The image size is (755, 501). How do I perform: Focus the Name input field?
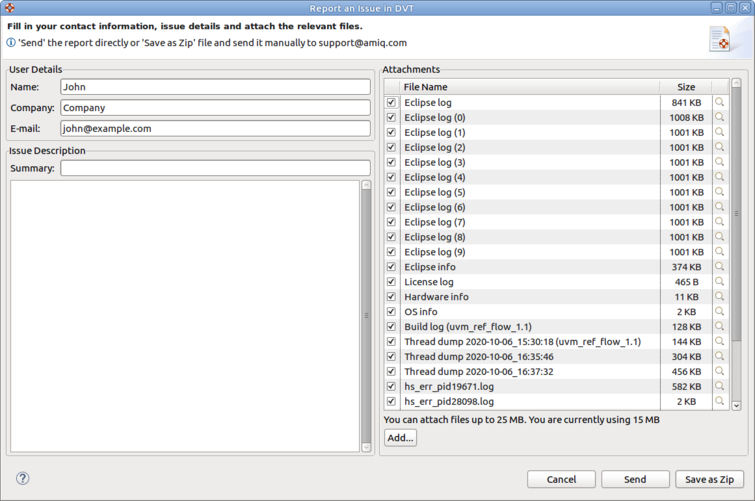(x=215, y=87)
